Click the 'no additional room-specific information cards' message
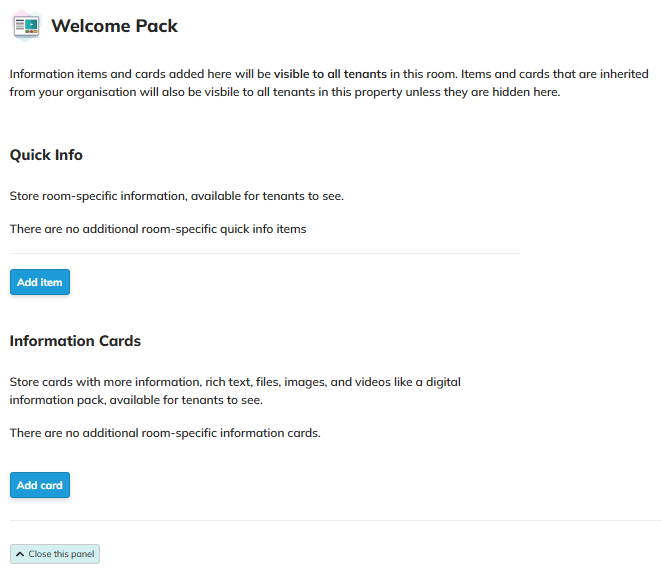 [x=165, y=433]
